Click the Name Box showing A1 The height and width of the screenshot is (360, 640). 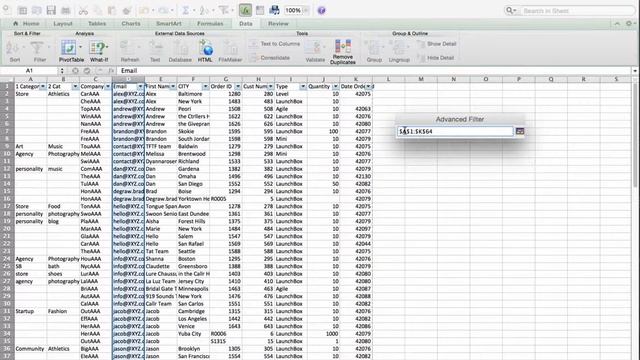tap(29, 71)
